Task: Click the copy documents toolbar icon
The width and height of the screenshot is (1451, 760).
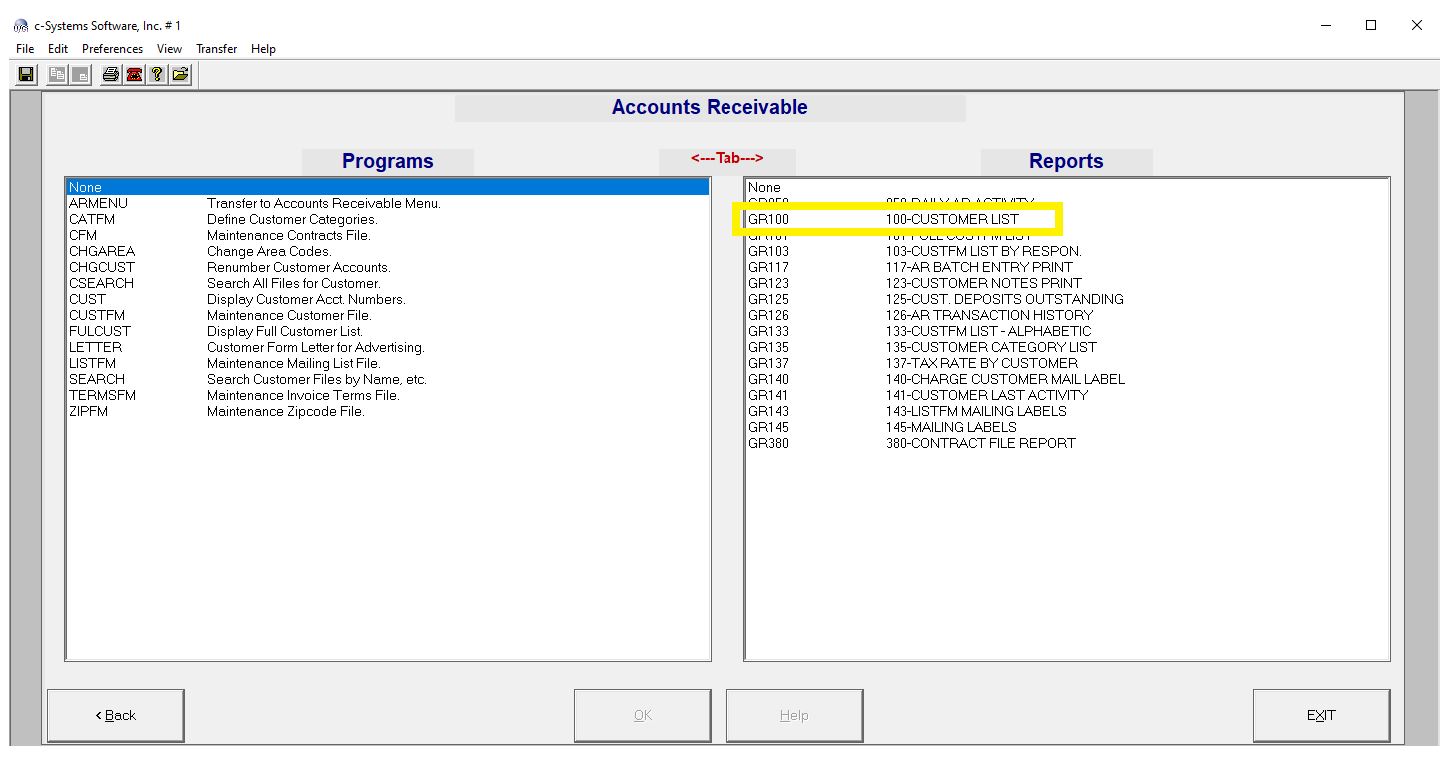Action: 57,75
